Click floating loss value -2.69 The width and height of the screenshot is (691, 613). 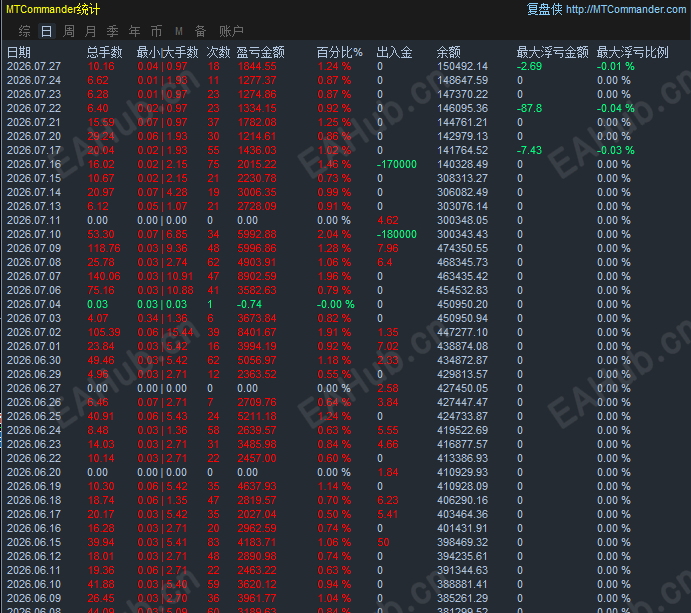529,67
